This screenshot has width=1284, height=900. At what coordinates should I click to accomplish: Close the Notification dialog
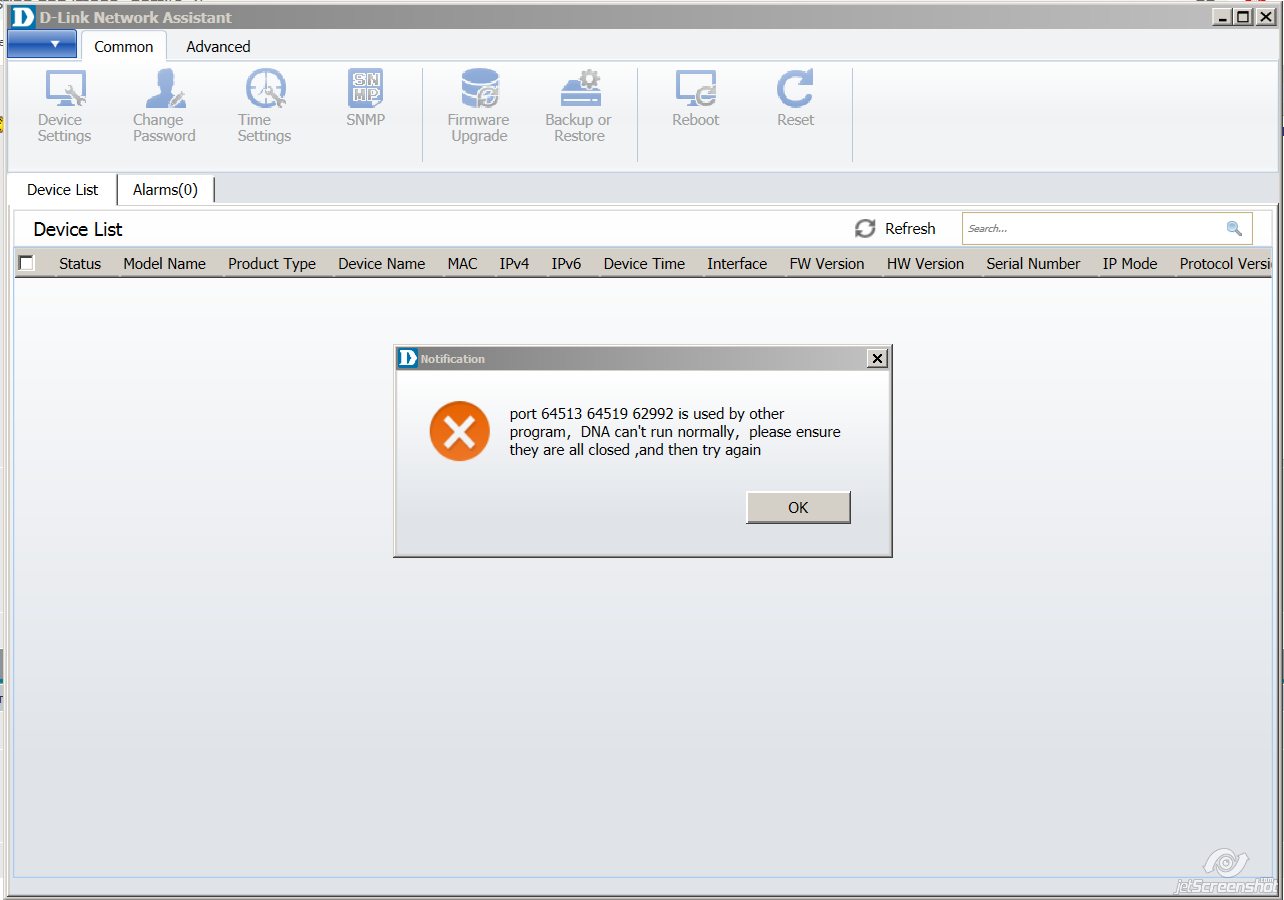(x=877, y=359)
